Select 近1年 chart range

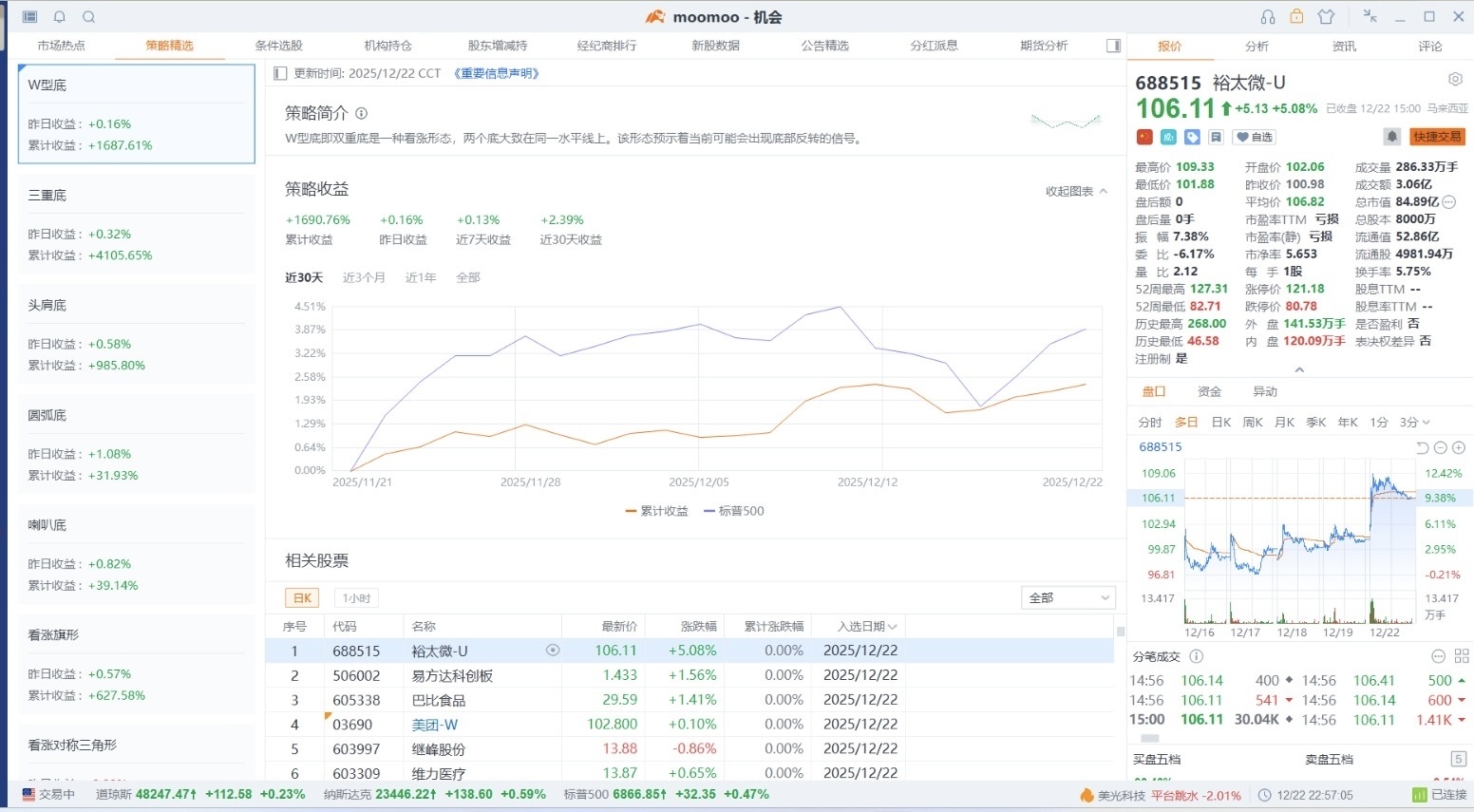pyautogui.click(x=421, y=278)
